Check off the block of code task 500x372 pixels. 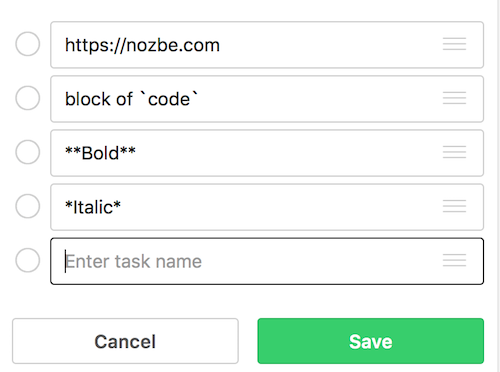28,98
